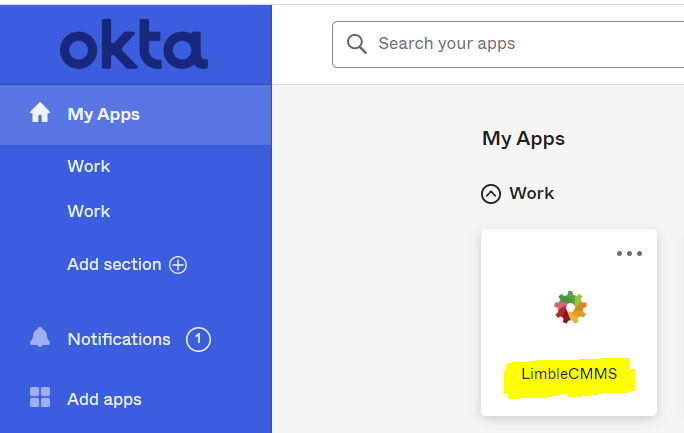
Task: Click the home icon beside My Apps
Action: click(x=40, y=114)
